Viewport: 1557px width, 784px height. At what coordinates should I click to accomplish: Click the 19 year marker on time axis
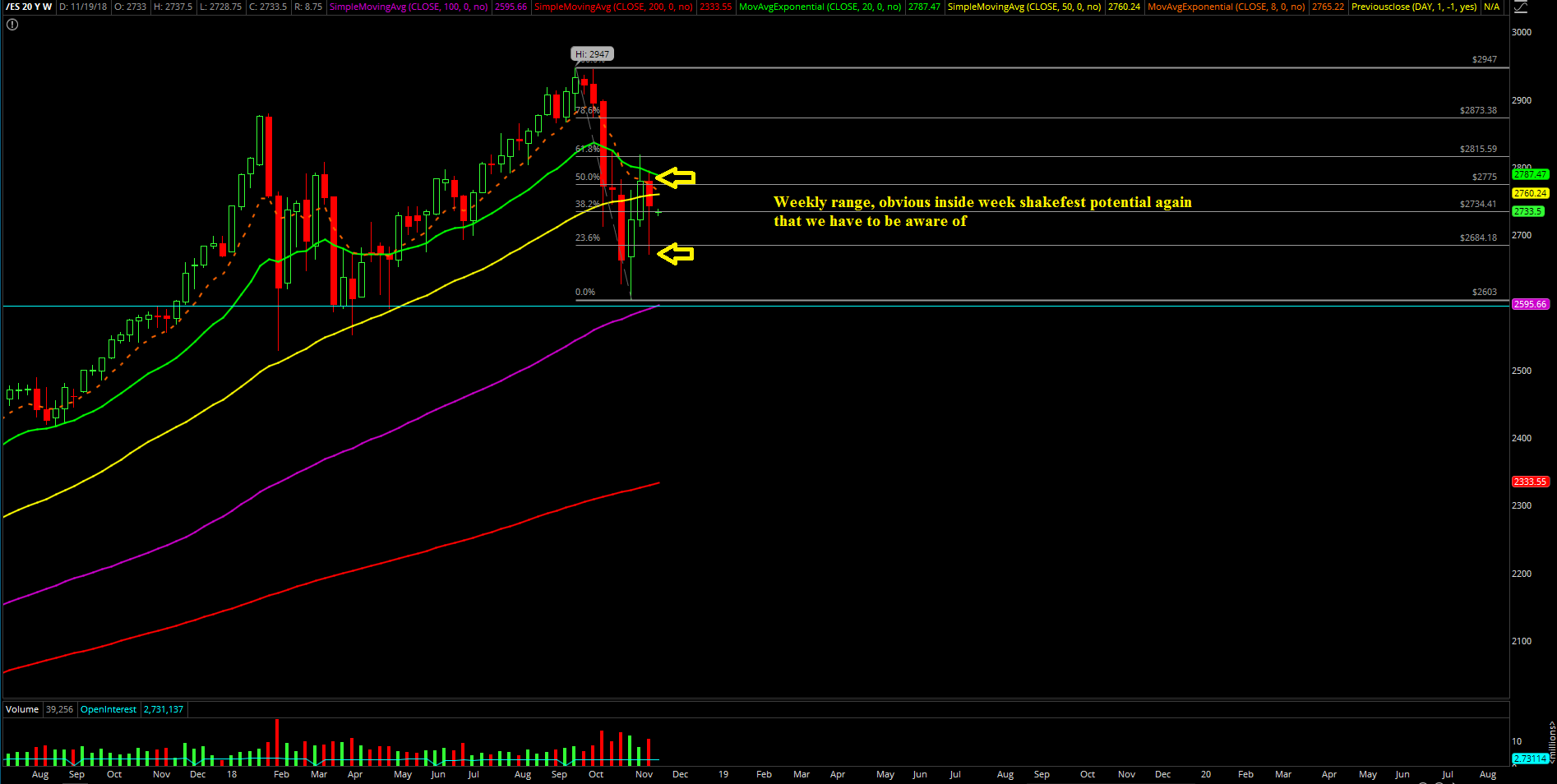pos(723,774)
